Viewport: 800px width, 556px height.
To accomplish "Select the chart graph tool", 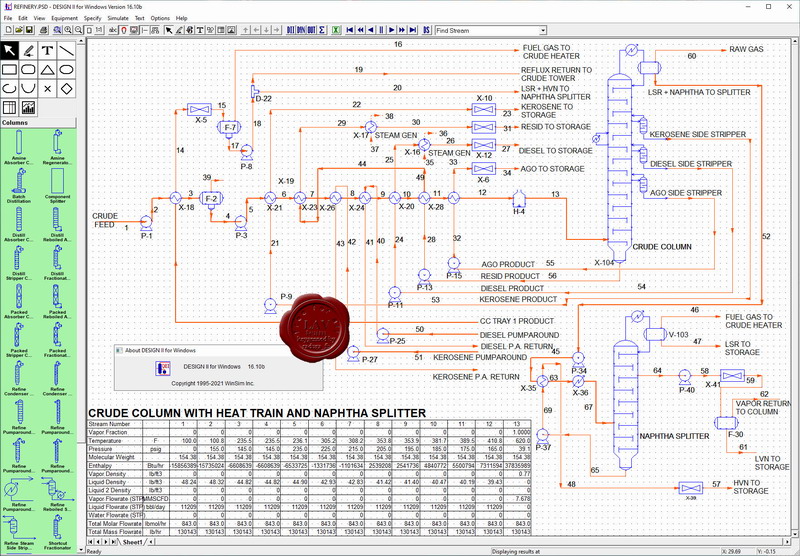I will click(x=29, y=107).
